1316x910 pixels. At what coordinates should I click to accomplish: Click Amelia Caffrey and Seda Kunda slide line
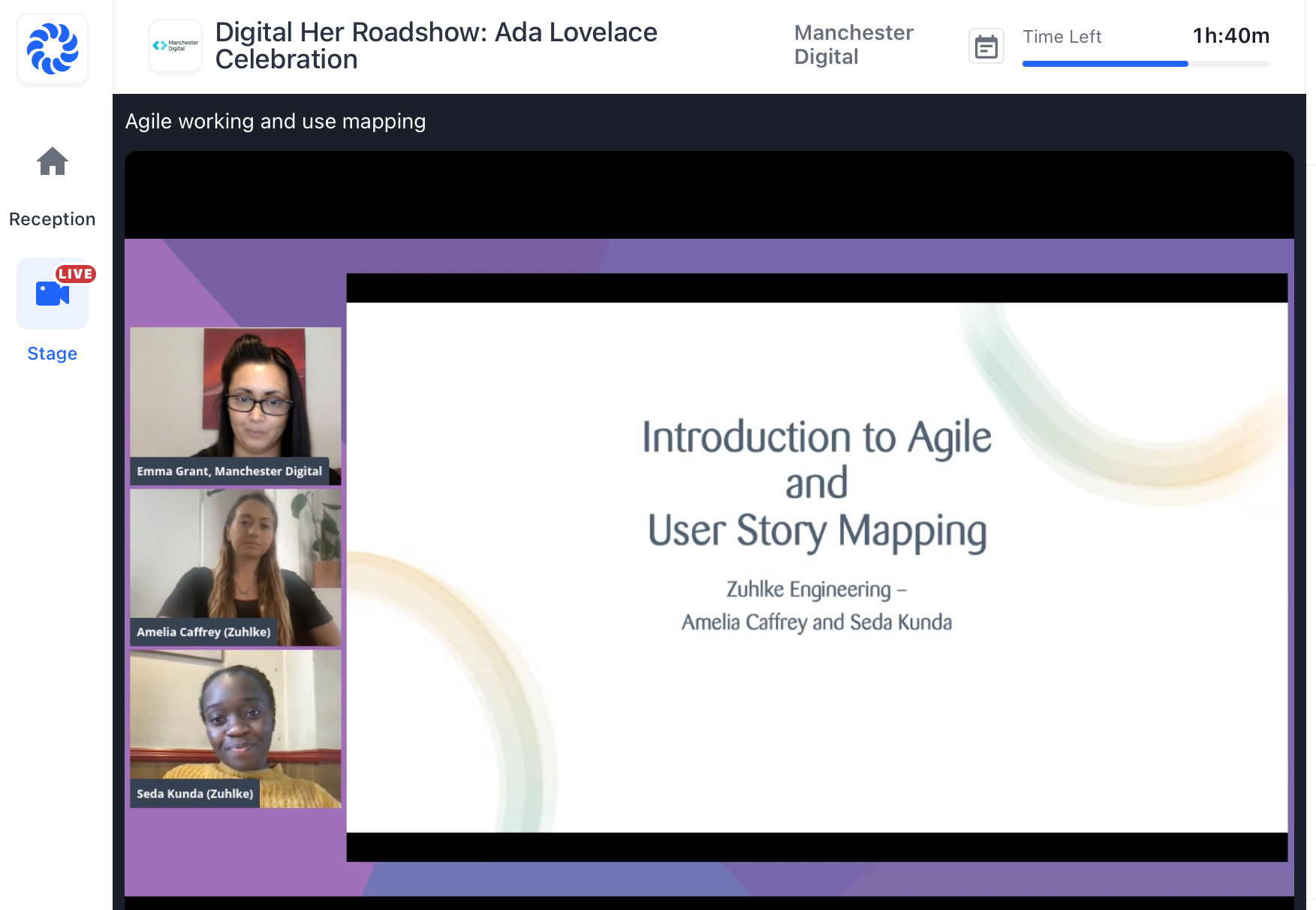(817, 622)
